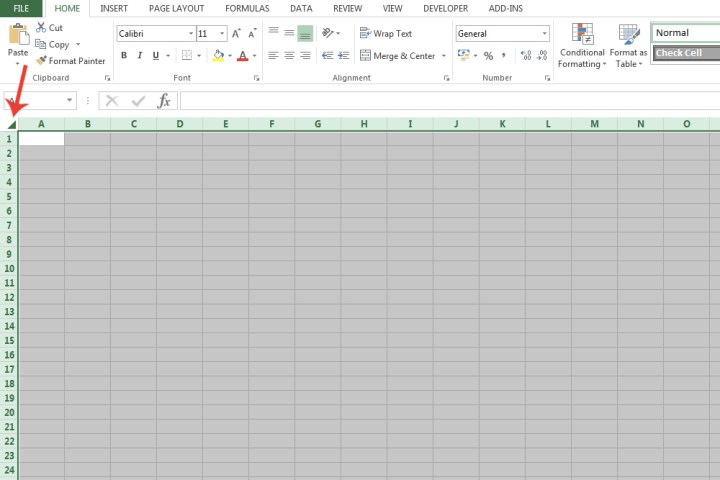Click the yellow fill color bucket
This screenshot has width=720, height=480.
pyautogui.click(x=218, y=56)
